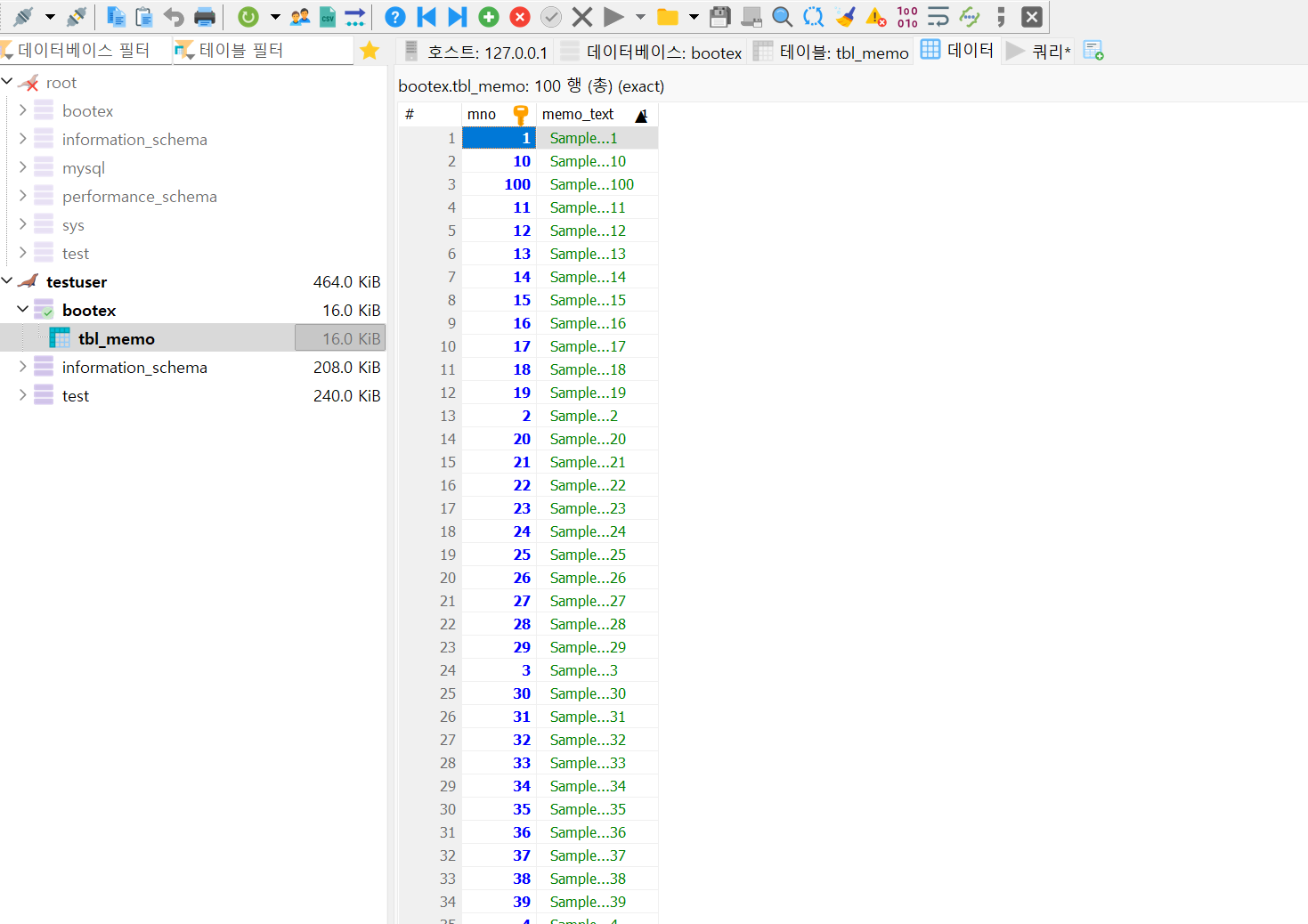Open the database bootex tab
1308x924 pixels.
click(x=652, y=52)
